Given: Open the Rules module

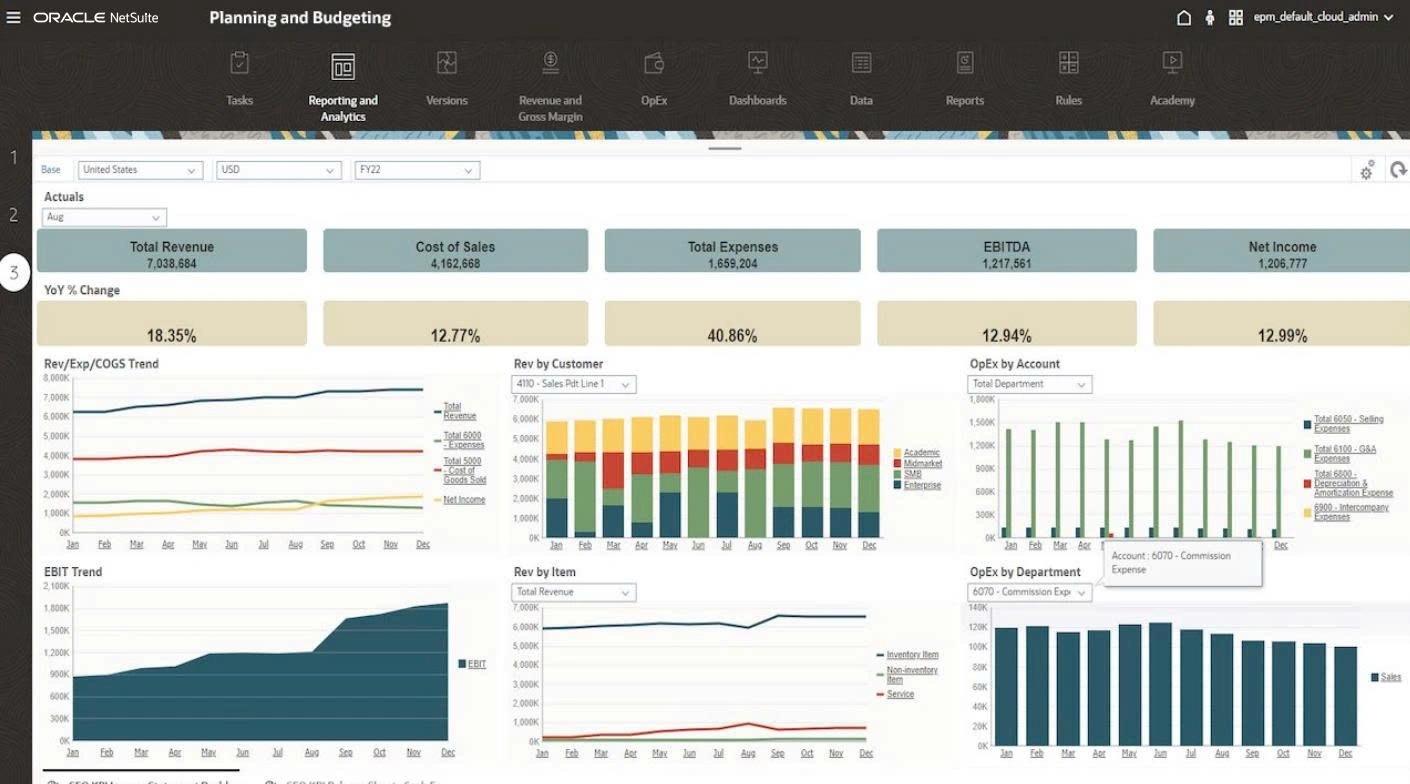Looking at the screenshot, I should 1068,75.
